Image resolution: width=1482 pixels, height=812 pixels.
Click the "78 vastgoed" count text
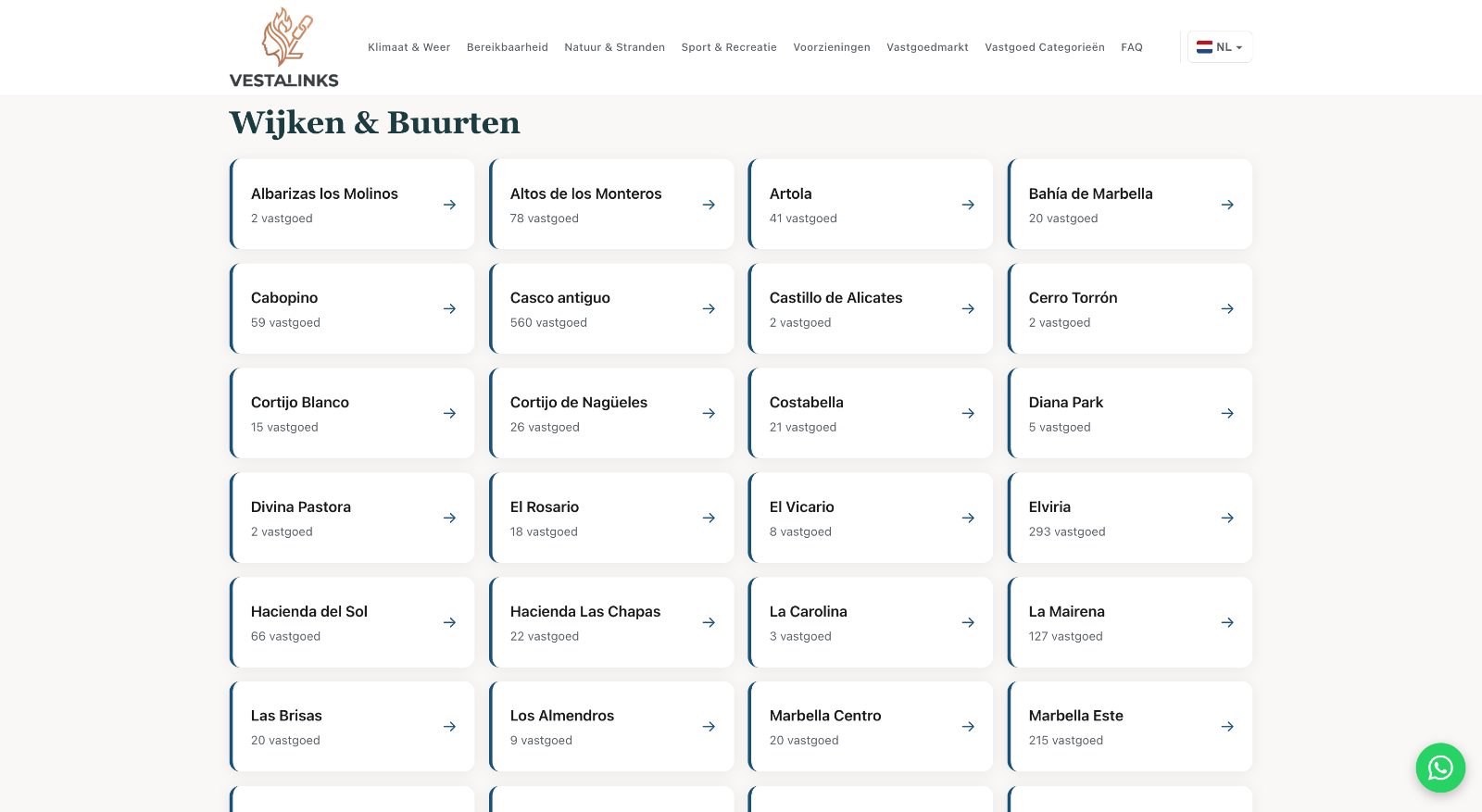545,219
